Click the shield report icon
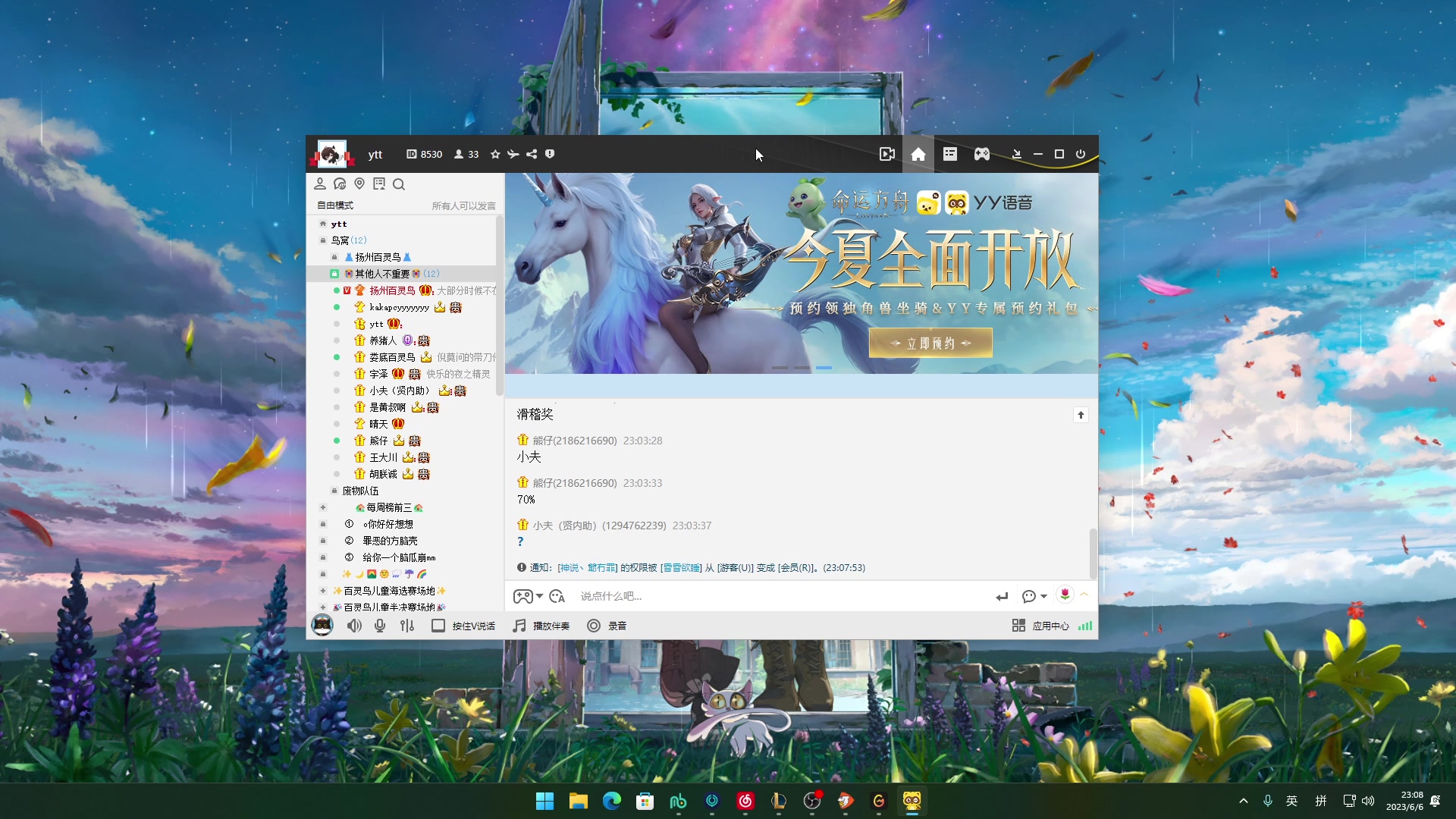Image resolution: width=1456 pixels, height=819 pixels. [550, 154]
